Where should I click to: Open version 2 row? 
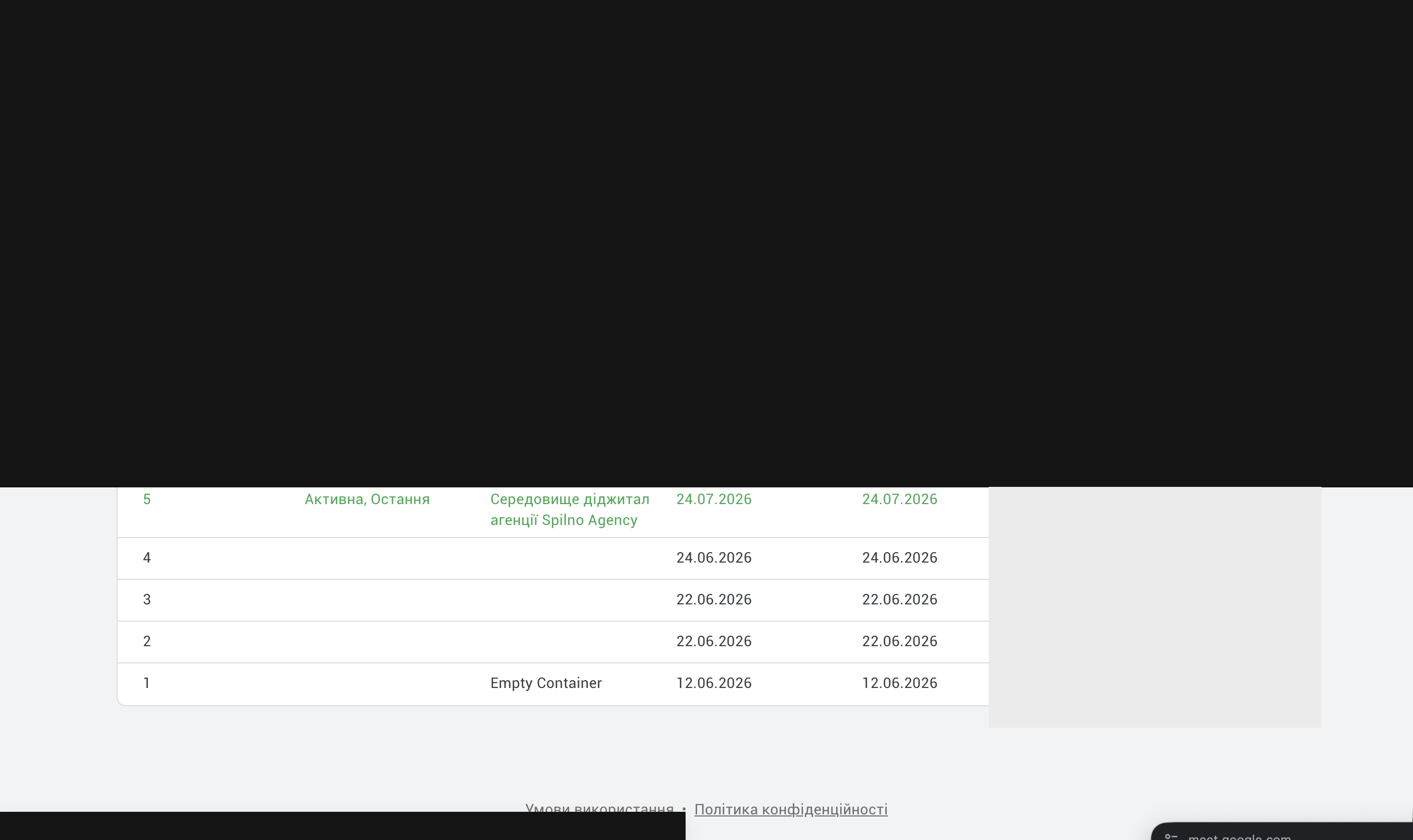click(553, 642)
